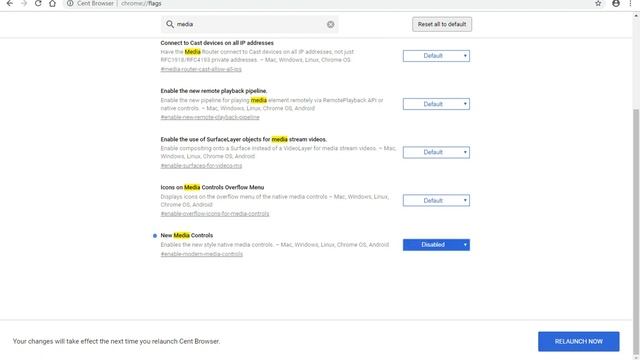Viewport: 640px width, 360px height.
Task: Open dropdown for Media Controls Overflow Menu icons
Action: (436, 200)
